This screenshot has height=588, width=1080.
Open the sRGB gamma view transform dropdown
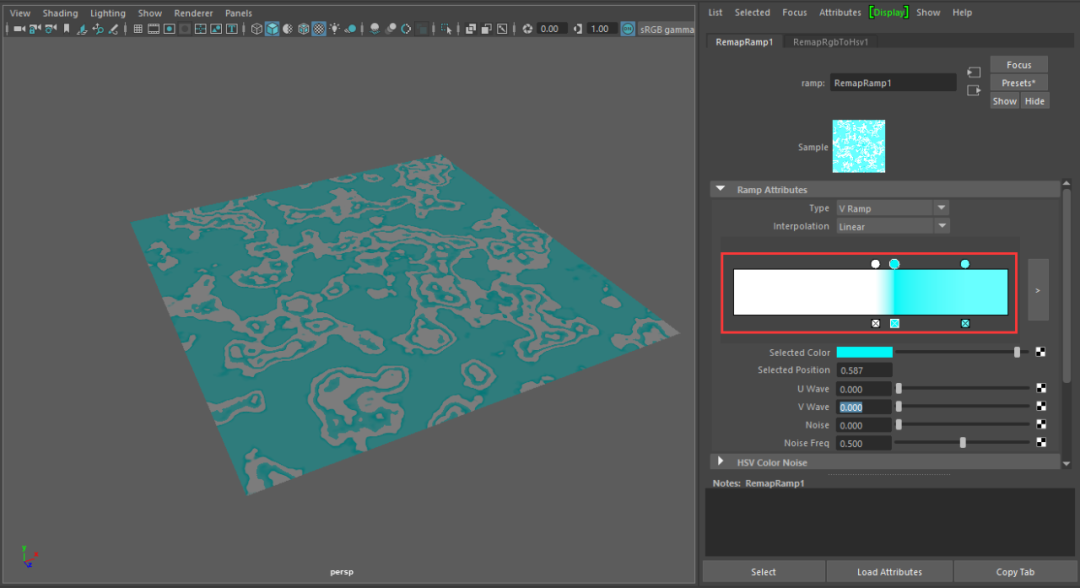pos(666,29)
